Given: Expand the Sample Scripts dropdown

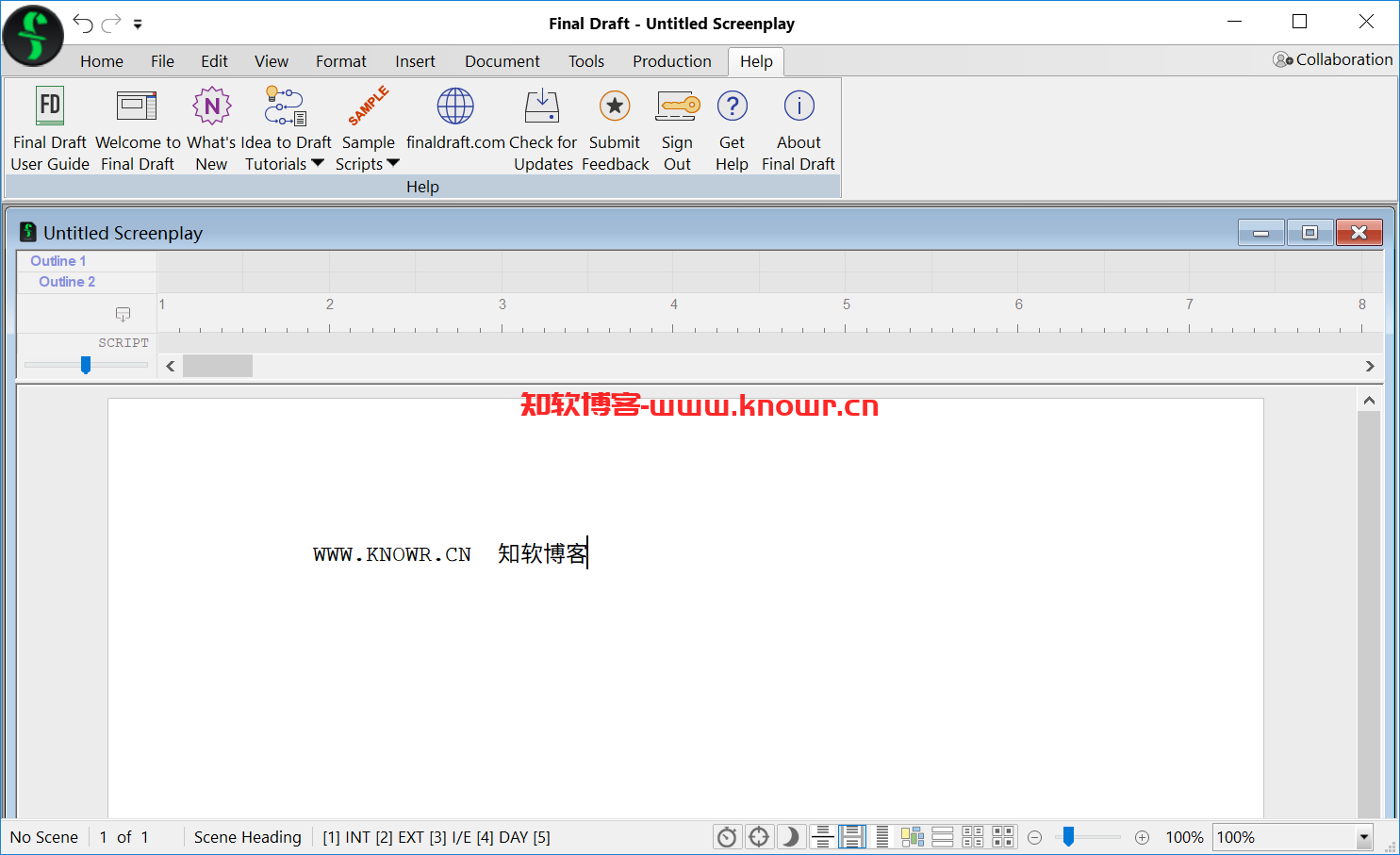Looking at the screenshot, I should pyautogui.click(x=368, y=129).
